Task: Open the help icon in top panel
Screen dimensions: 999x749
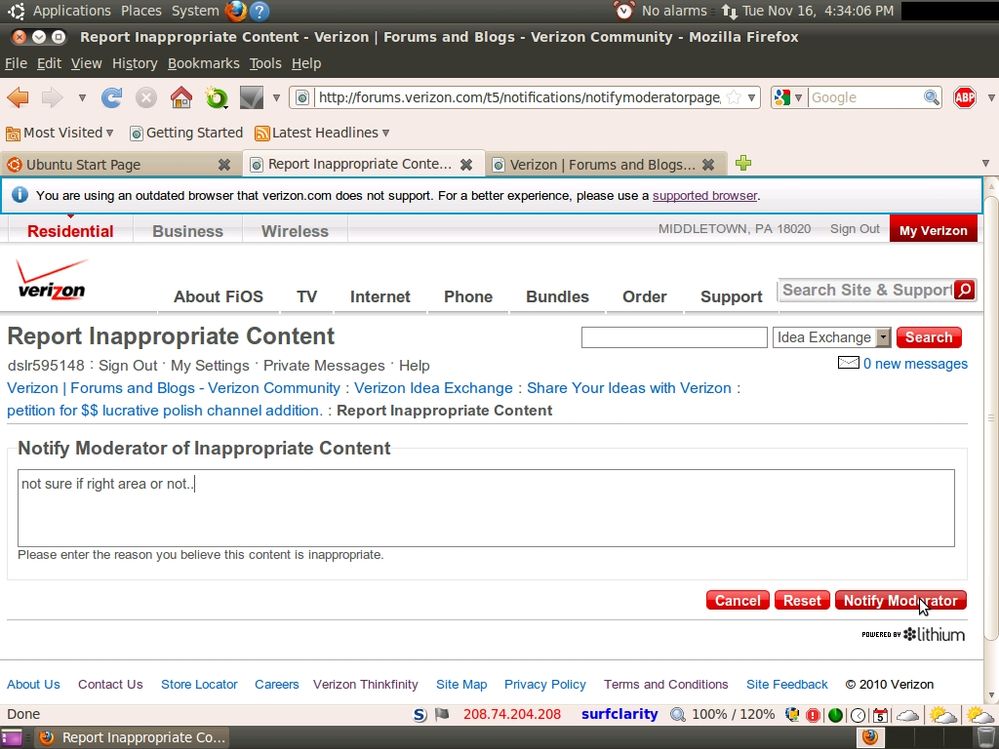Action: tap(259, 11)
